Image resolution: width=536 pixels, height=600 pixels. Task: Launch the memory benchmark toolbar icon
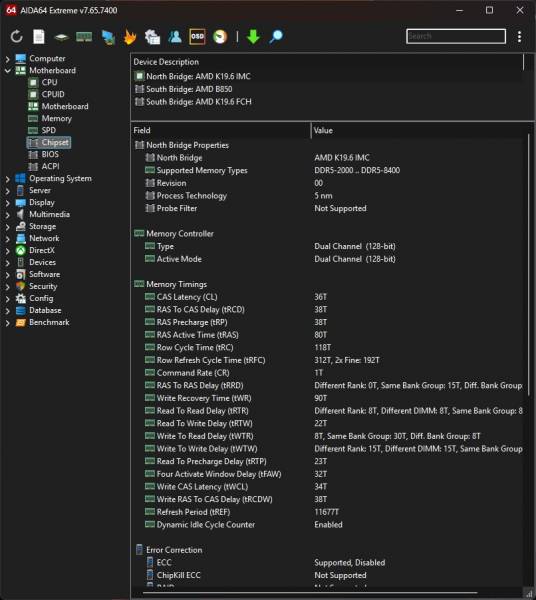[x=84, y=37]
